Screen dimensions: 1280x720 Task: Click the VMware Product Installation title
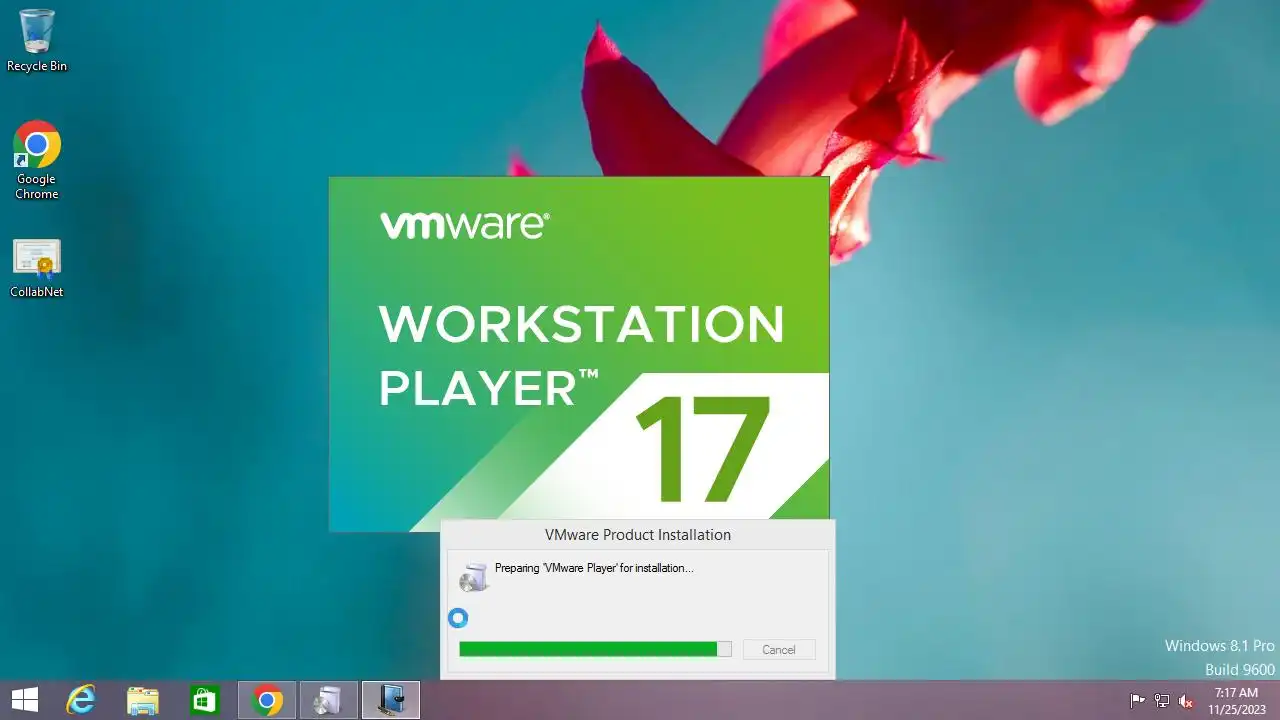638,535
